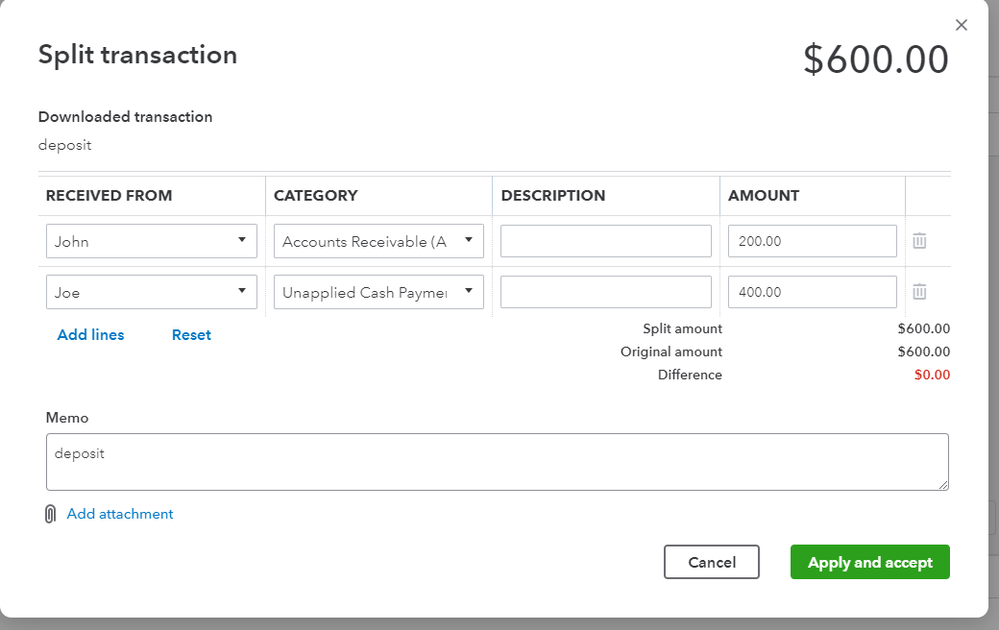Click the 400.00 amount field

[812, 292]
